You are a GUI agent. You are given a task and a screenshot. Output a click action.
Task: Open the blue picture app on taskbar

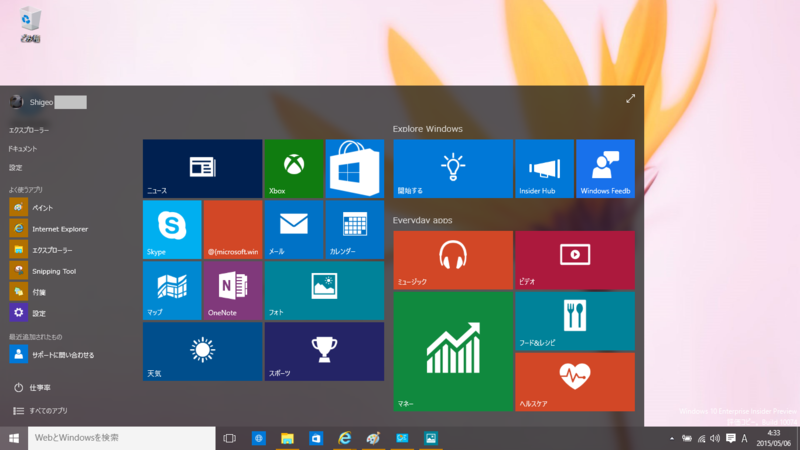431,438
